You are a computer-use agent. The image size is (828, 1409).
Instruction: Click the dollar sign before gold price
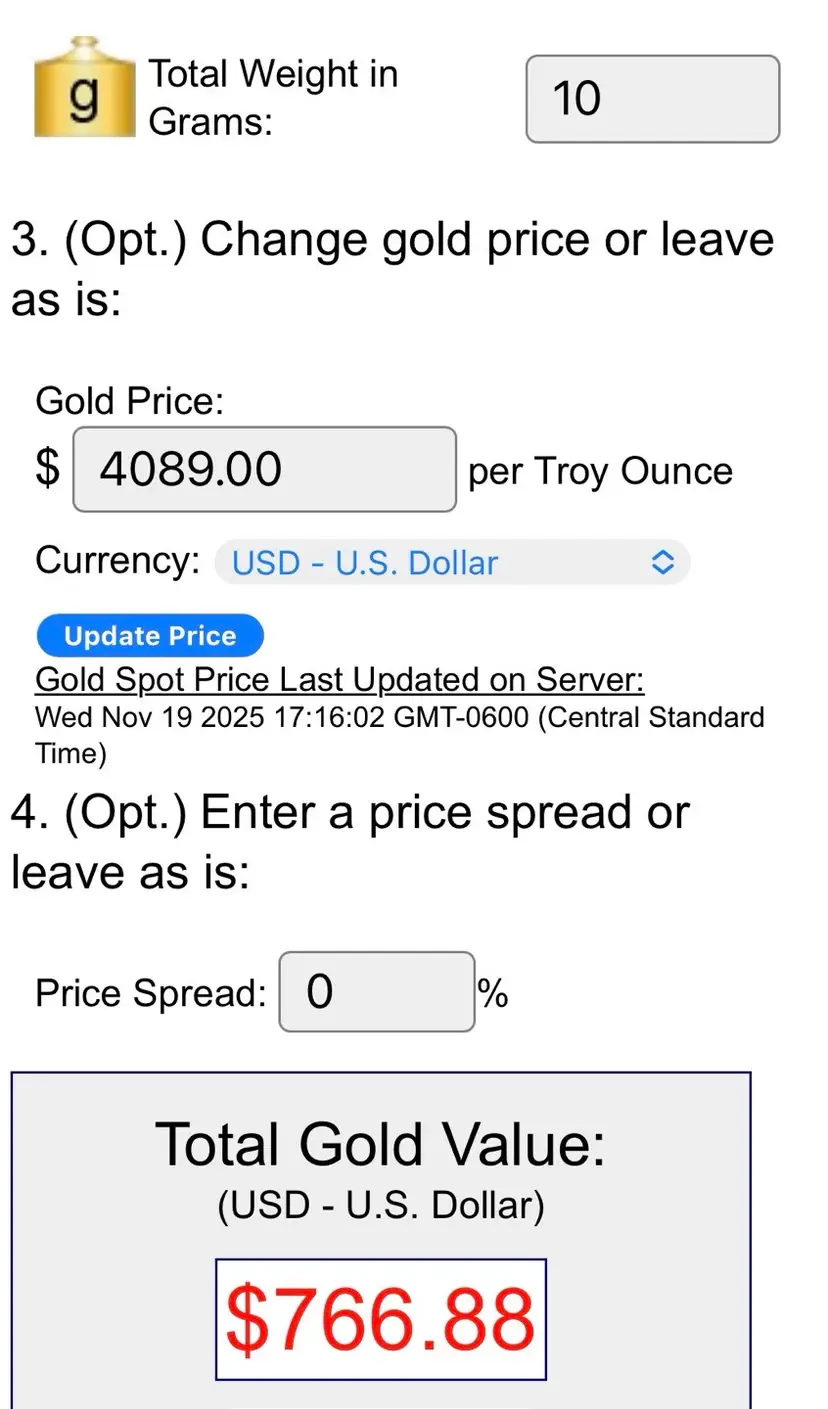click(x=47, y=469)
